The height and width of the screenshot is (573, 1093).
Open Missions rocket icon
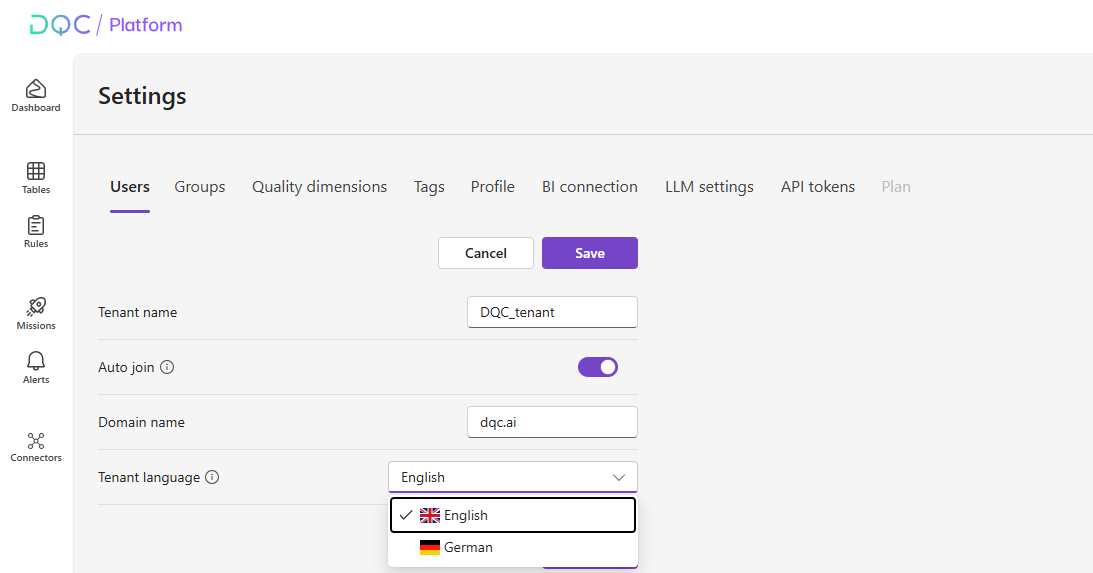pyautogui.click(x=36, y=308)
